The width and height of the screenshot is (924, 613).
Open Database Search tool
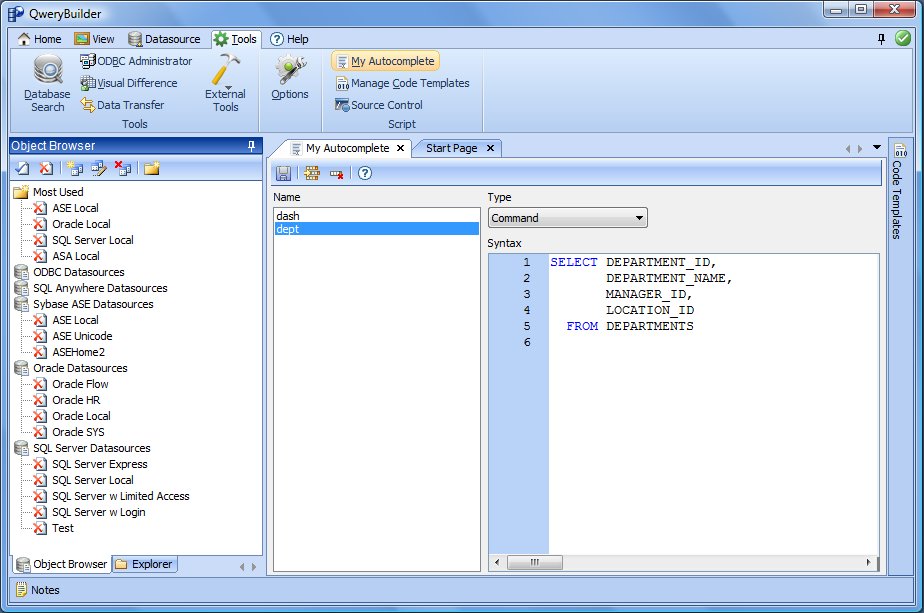(x=47, y=84)
